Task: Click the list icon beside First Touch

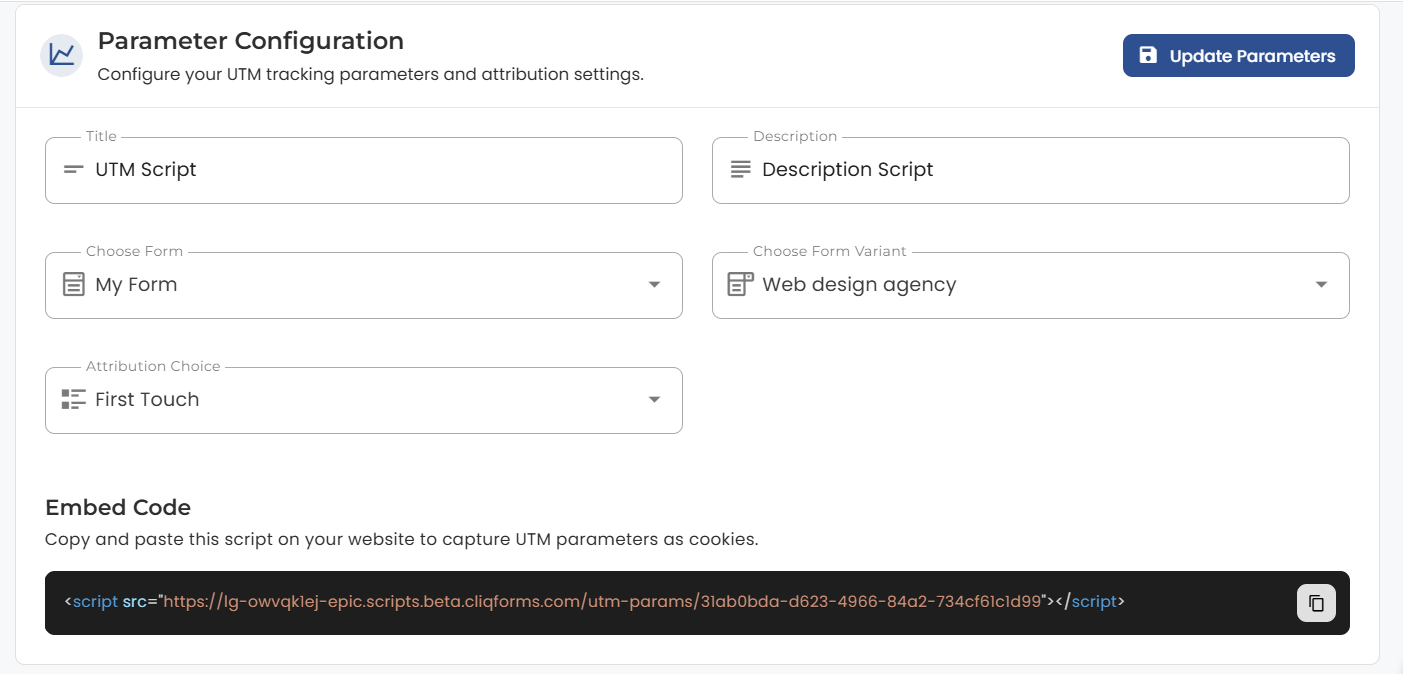Action: 73,400
